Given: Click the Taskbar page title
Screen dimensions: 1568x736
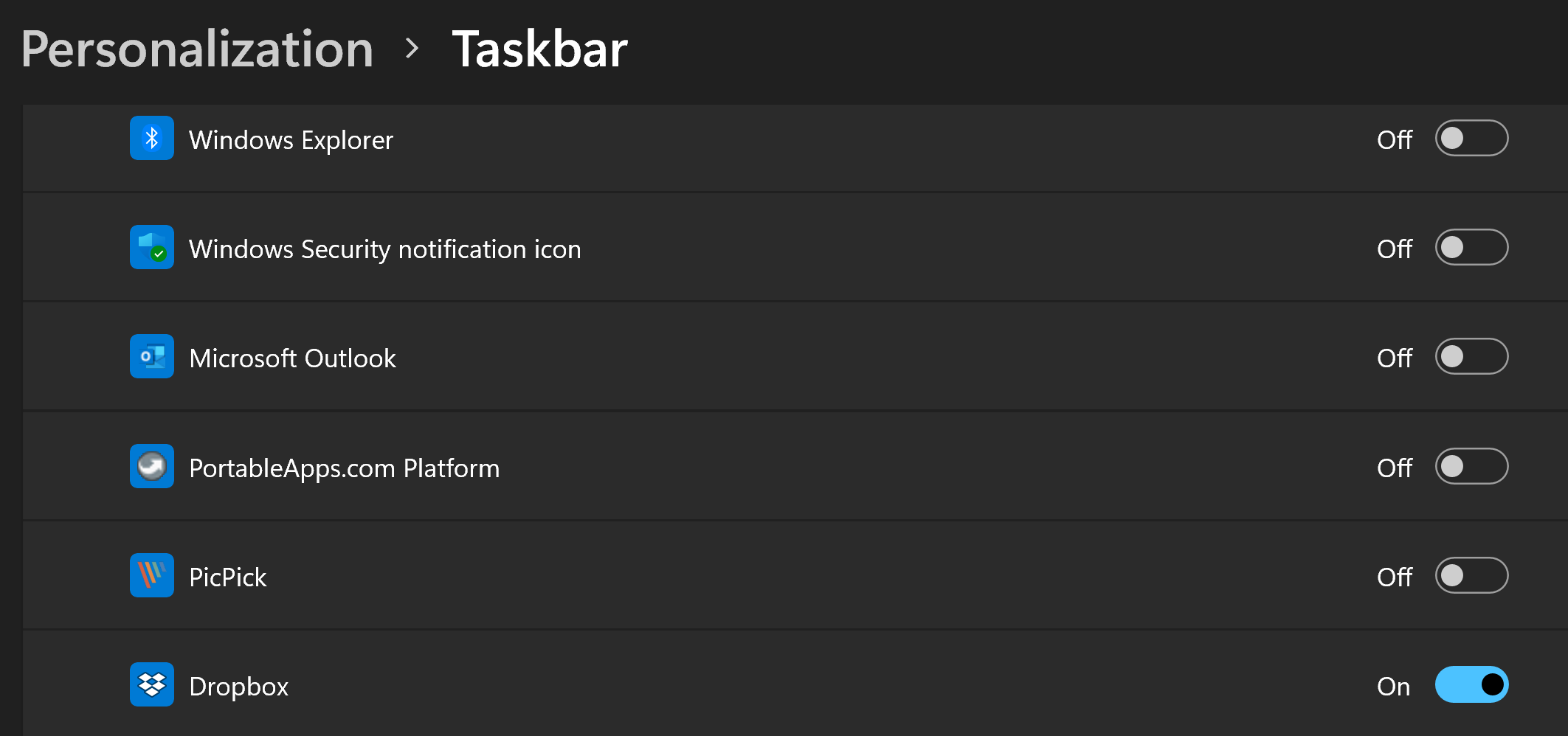Looking at the screenshot, I should click(539, 49).
